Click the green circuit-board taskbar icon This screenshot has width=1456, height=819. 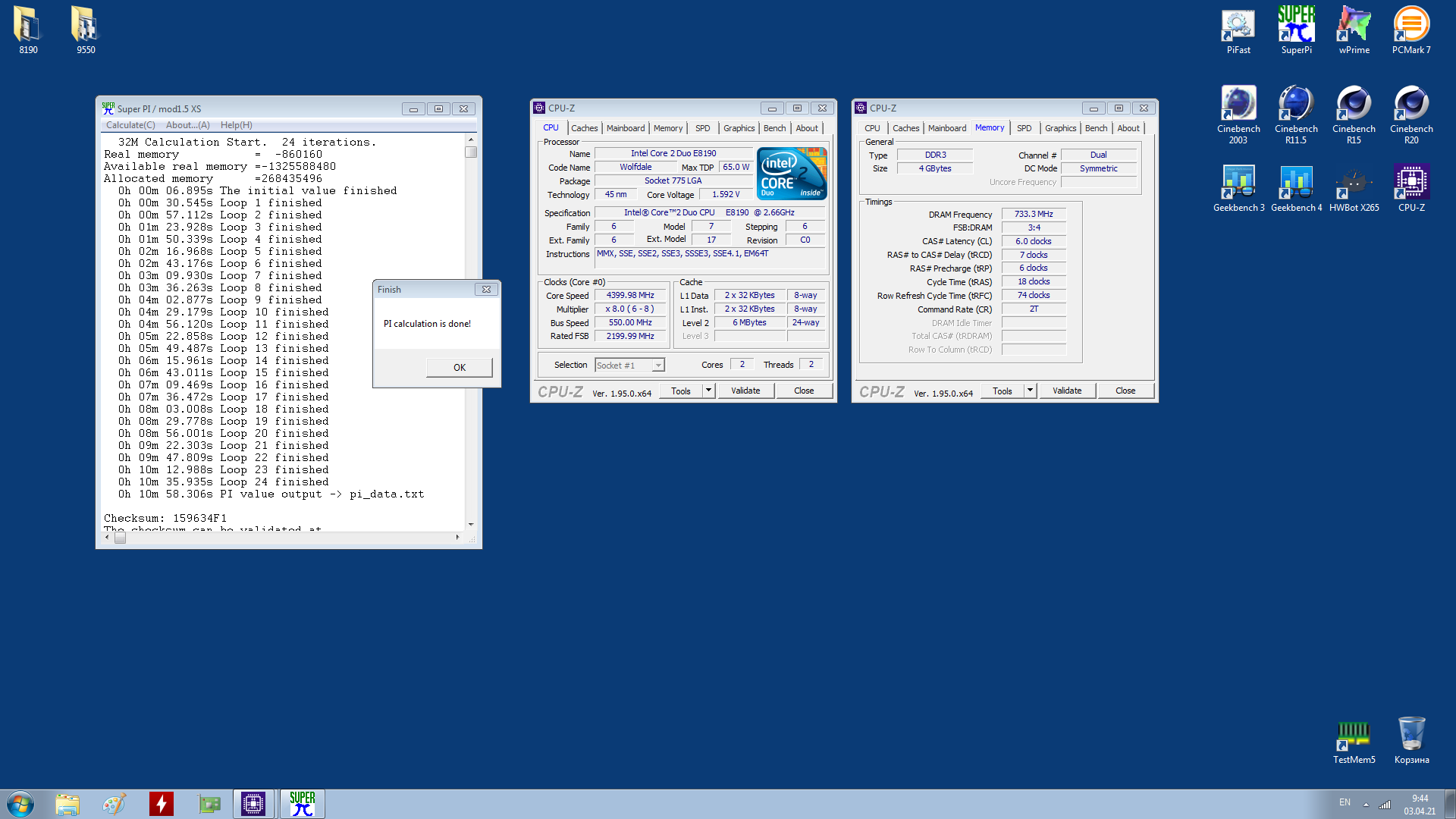click(x=208, y=804)
